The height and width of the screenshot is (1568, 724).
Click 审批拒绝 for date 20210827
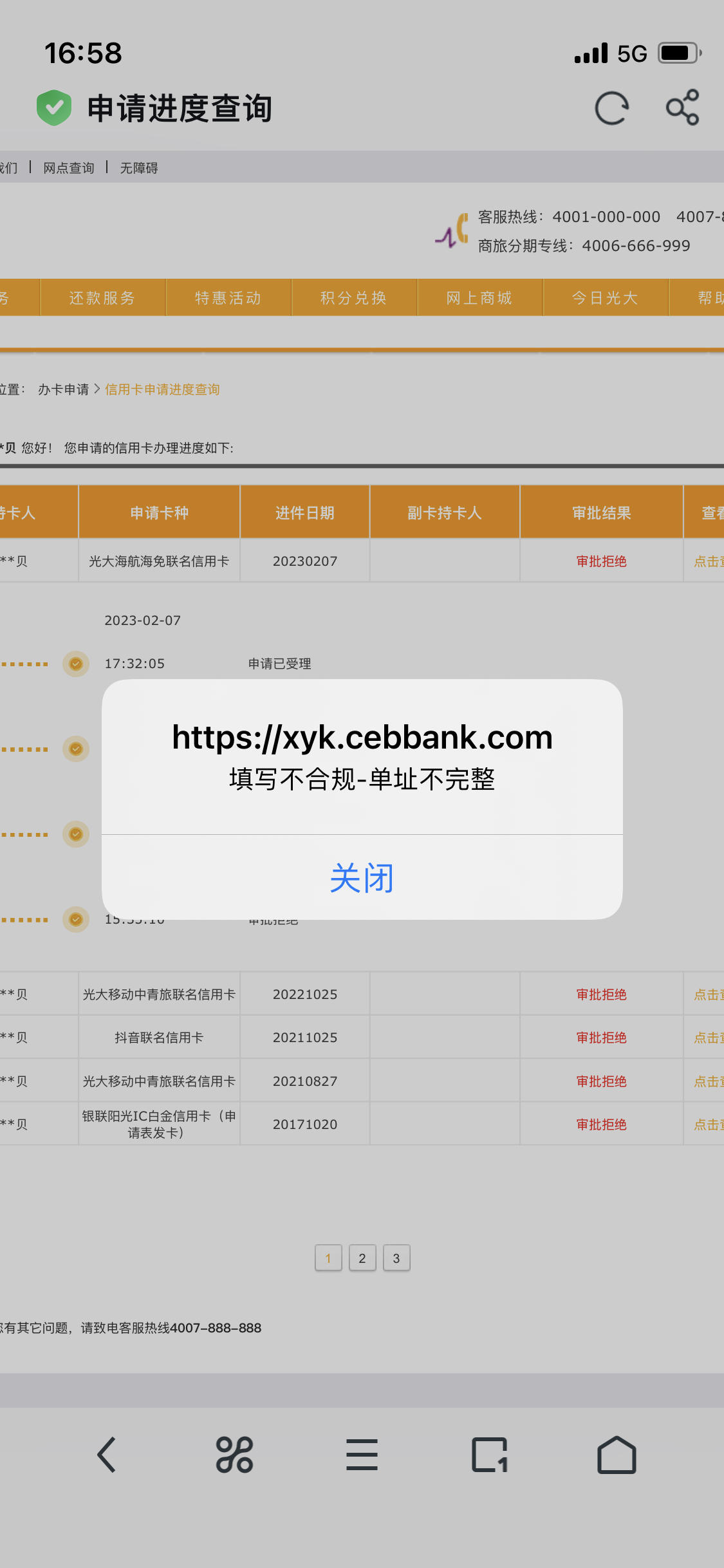(602, 1081)
